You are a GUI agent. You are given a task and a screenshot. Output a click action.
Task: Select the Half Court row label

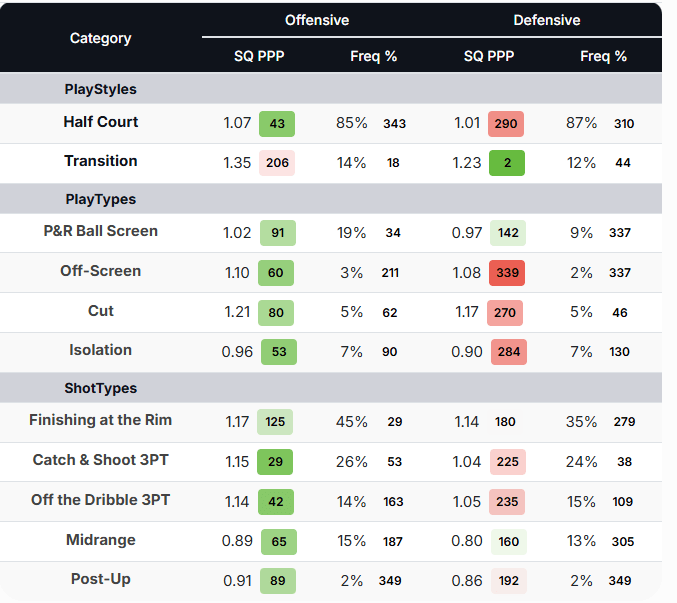pyautogui.click(x=100, y=122)
